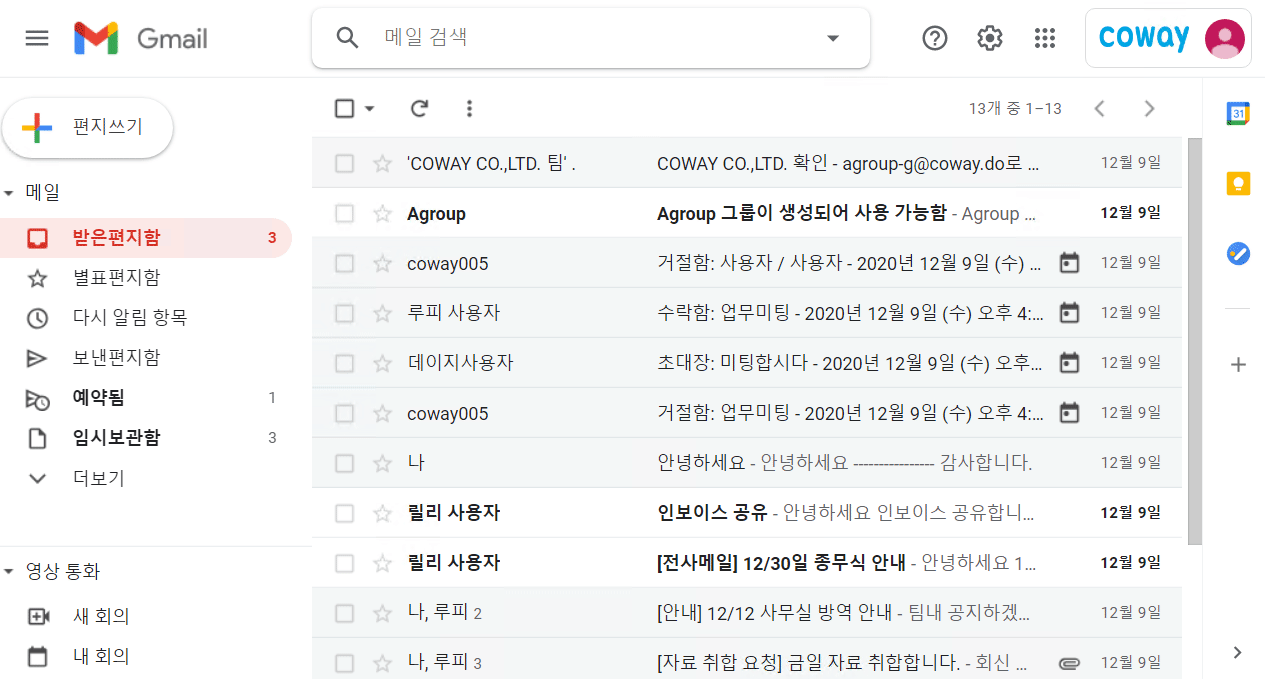Open the main menu hamburger icon
This screenshot has height=679, width=1265.
coord(37,38)
